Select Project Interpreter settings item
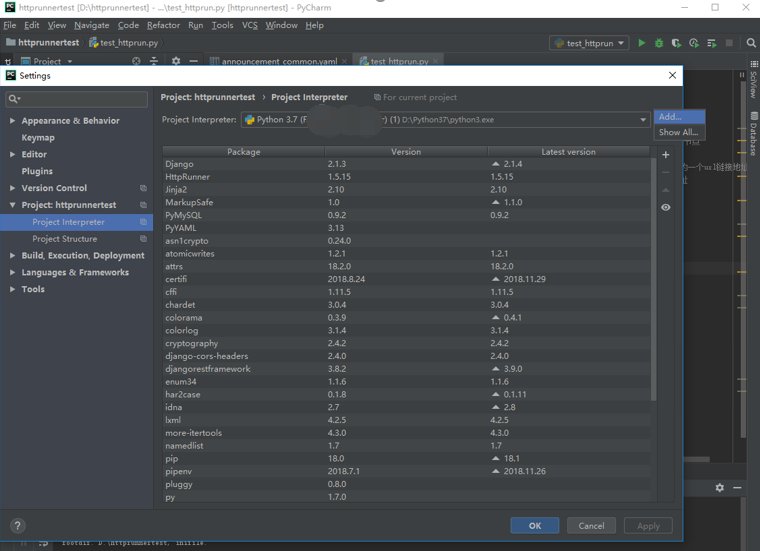 point(77,222)
